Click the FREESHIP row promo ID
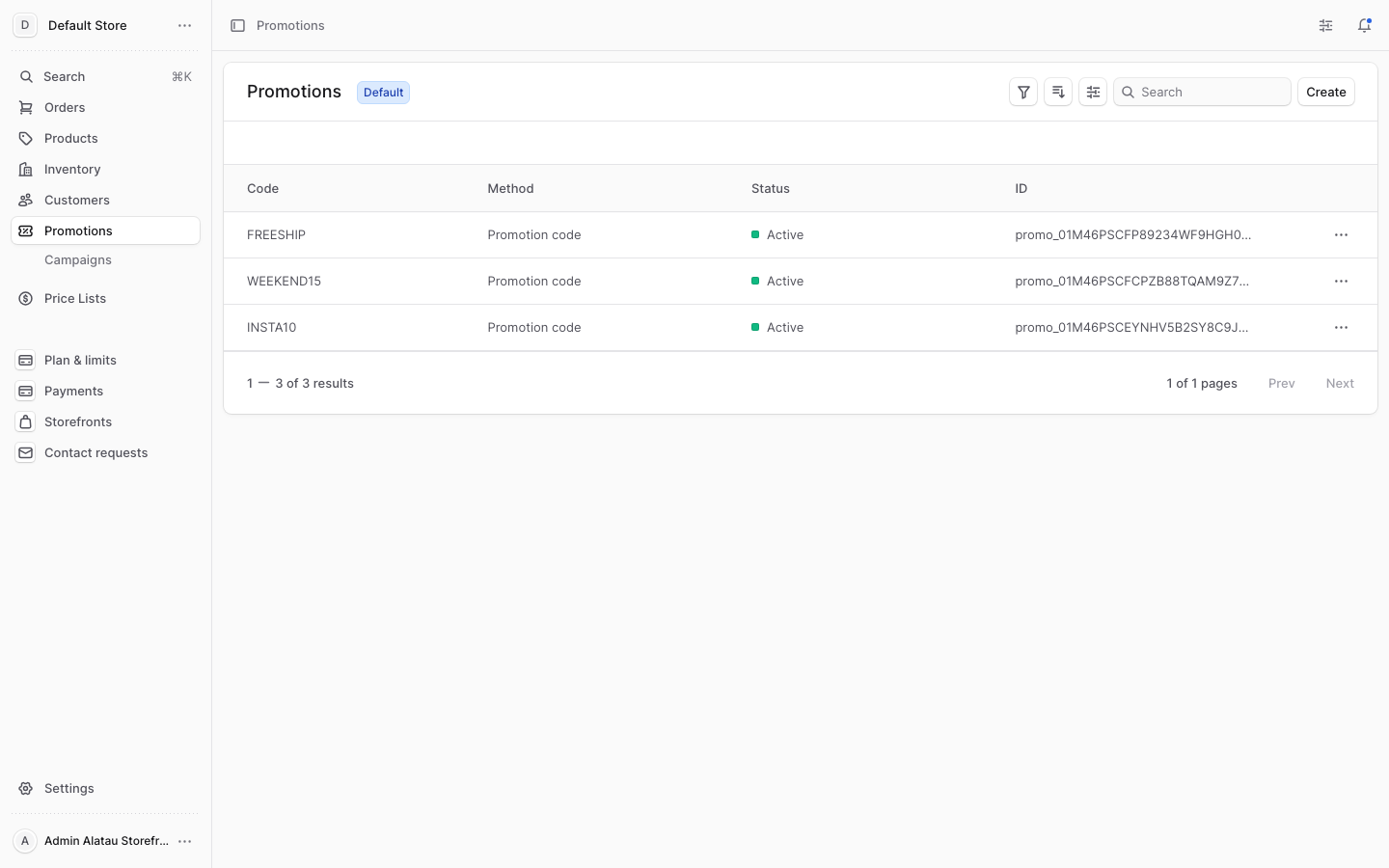 click(1132, 235)
